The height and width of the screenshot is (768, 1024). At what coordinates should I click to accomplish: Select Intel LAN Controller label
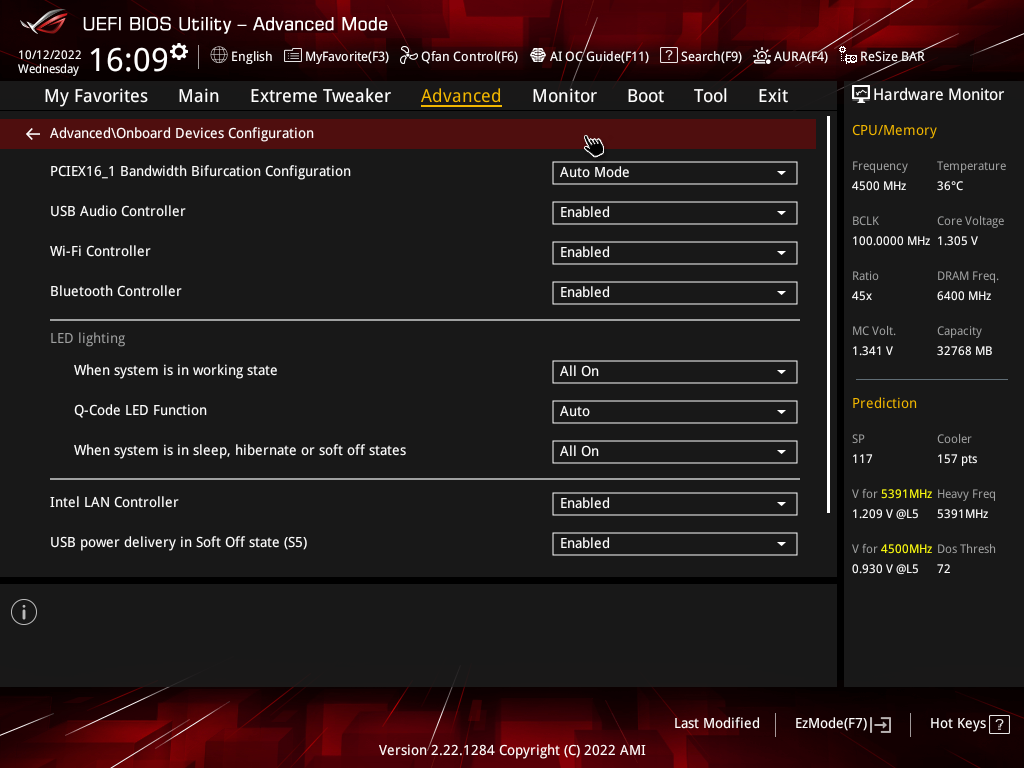pos(114,502)
